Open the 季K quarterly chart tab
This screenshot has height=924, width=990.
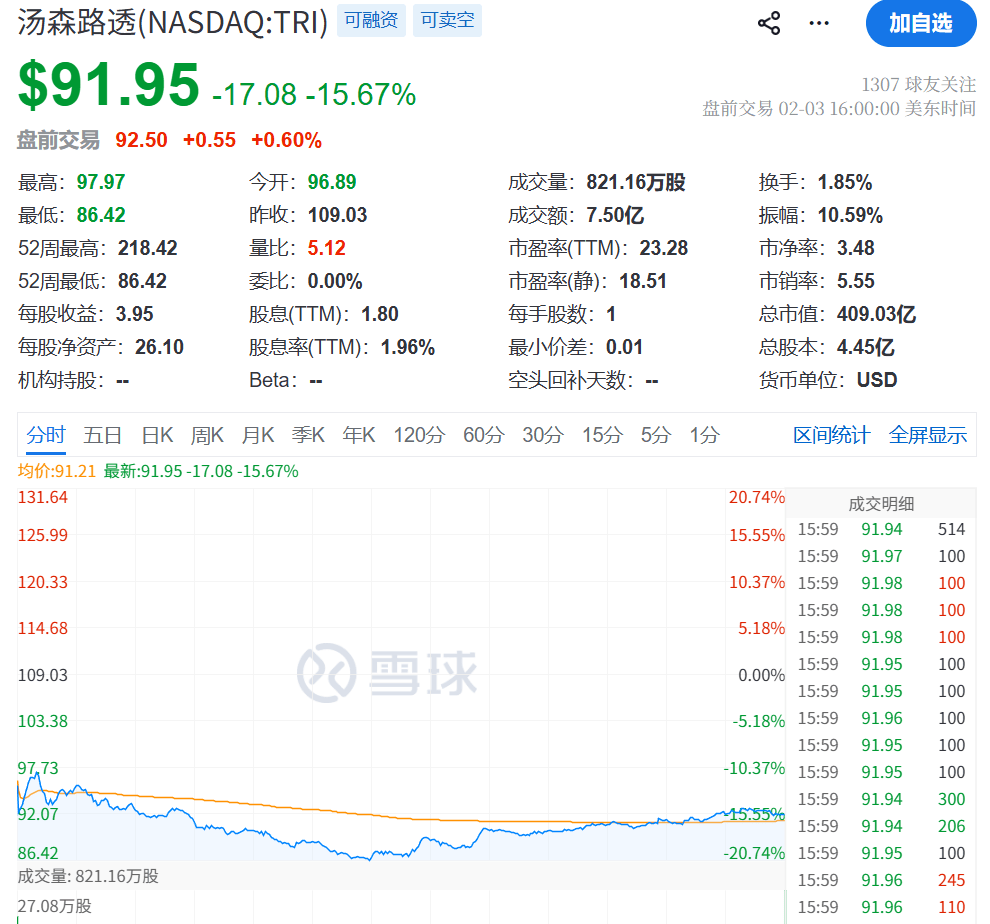coord(308,435)
